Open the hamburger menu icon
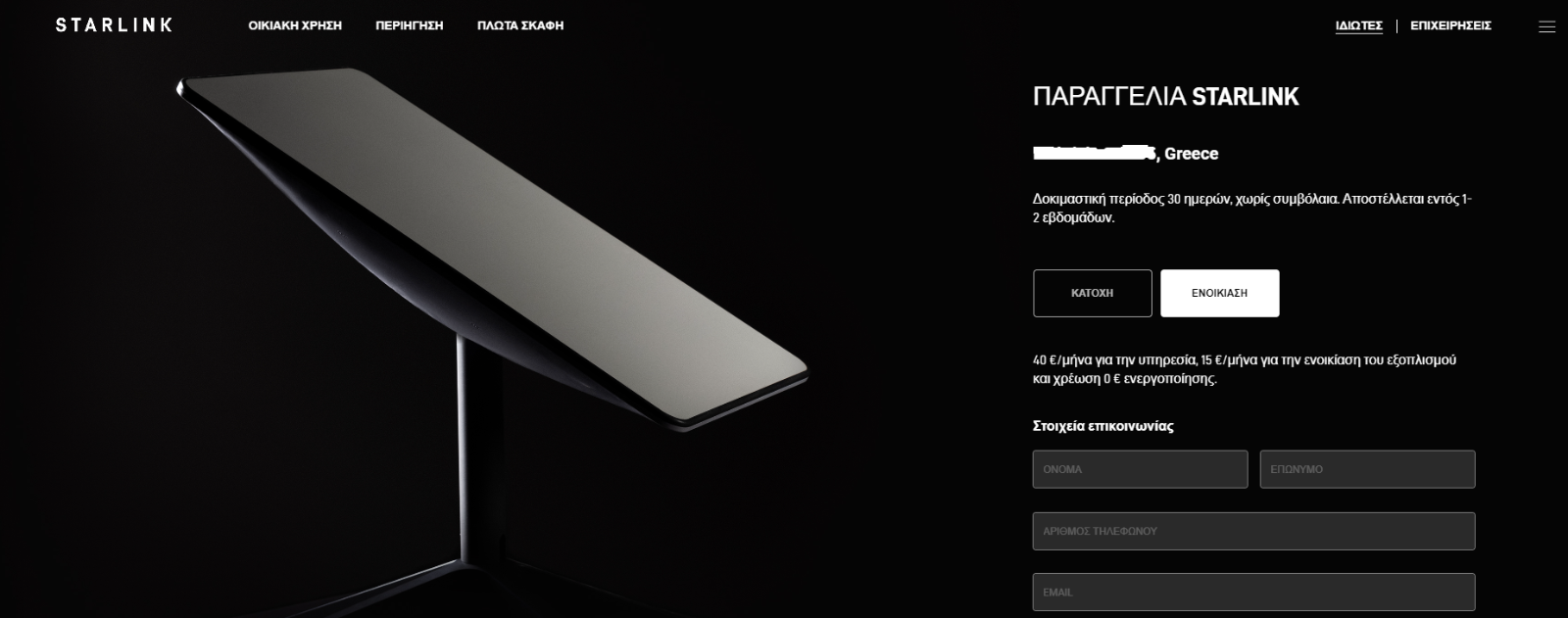This screenshot has width=1568, height=618. pos(1547,27)
